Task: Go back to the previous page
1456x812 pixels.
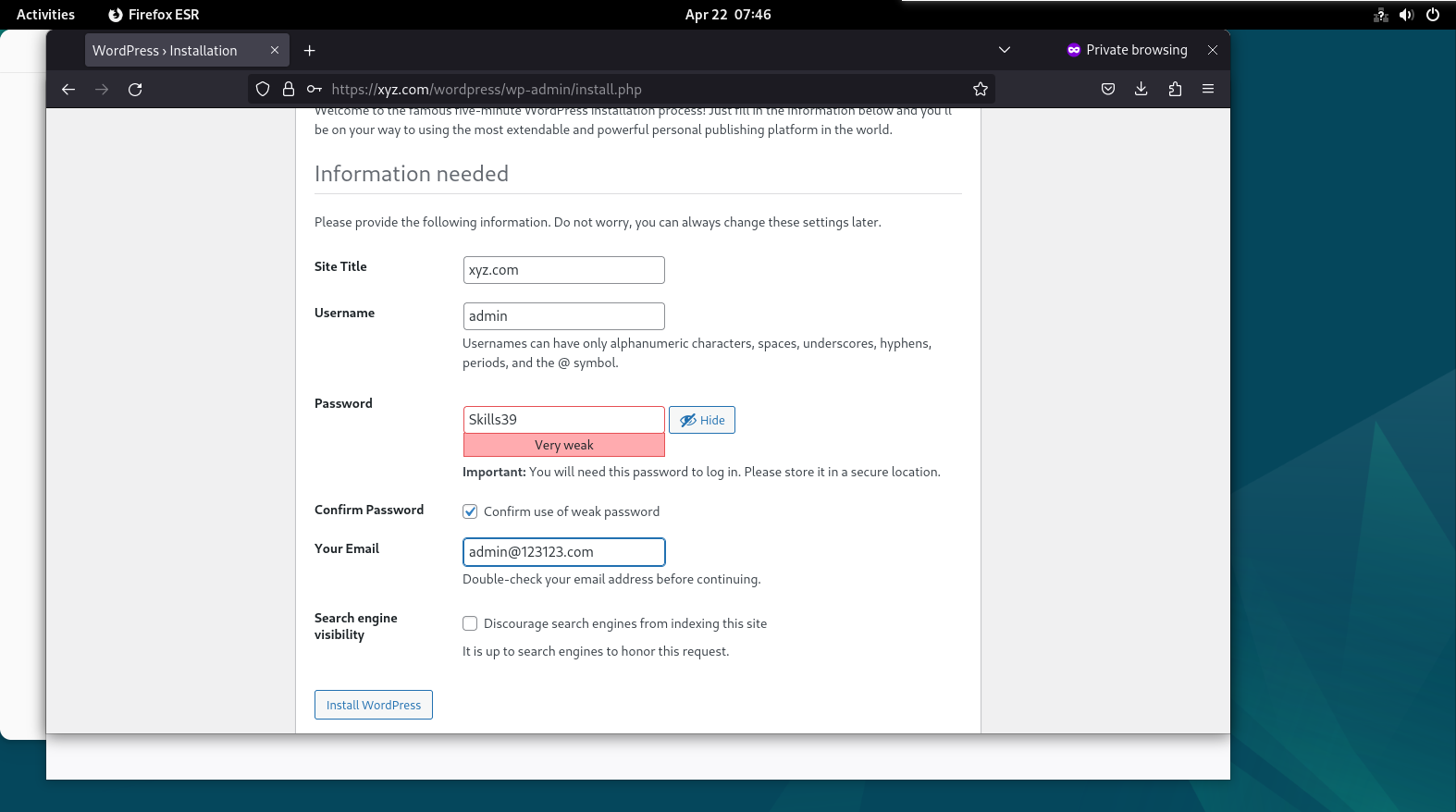Action: pos(68,90)
